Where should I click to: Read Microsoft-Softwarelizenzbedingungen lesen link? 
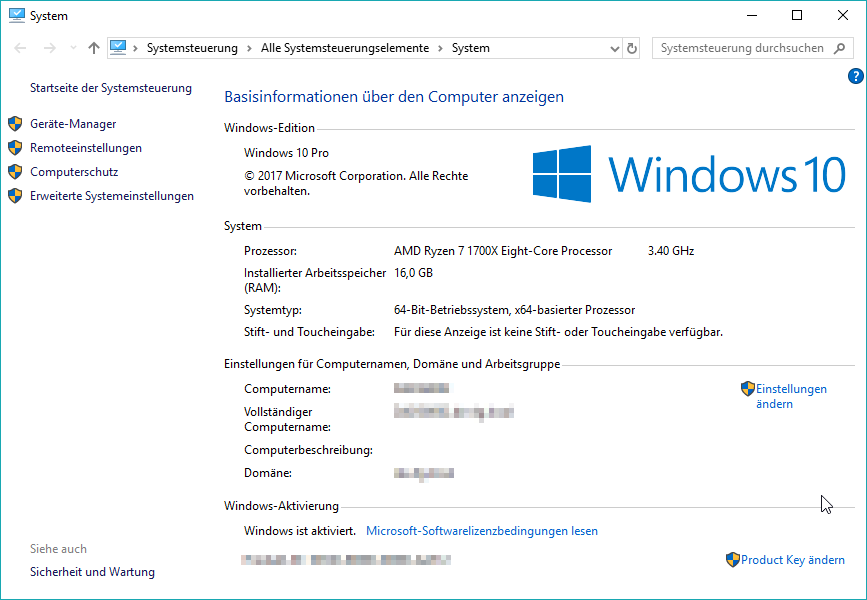(482, 531)
